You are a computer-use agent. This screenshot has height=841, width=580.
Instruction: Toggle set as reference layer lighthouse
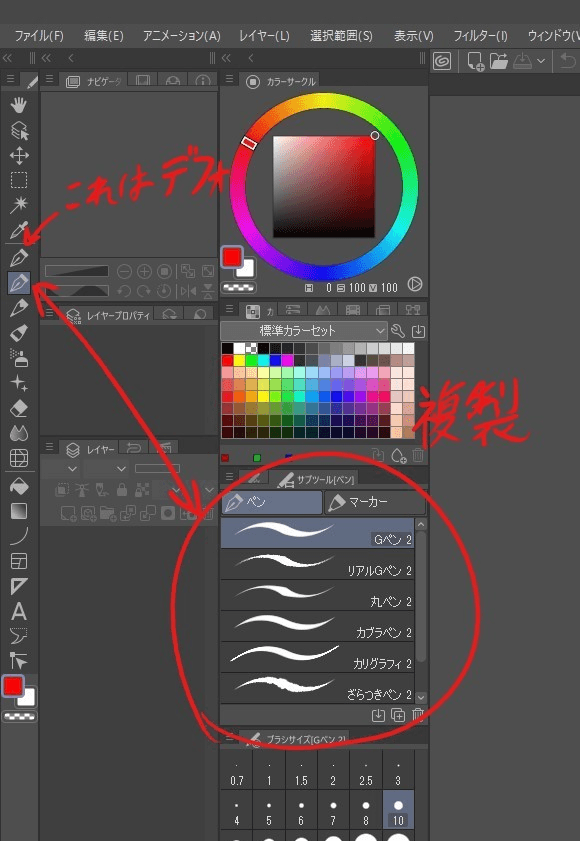click(x=82, y=489)
